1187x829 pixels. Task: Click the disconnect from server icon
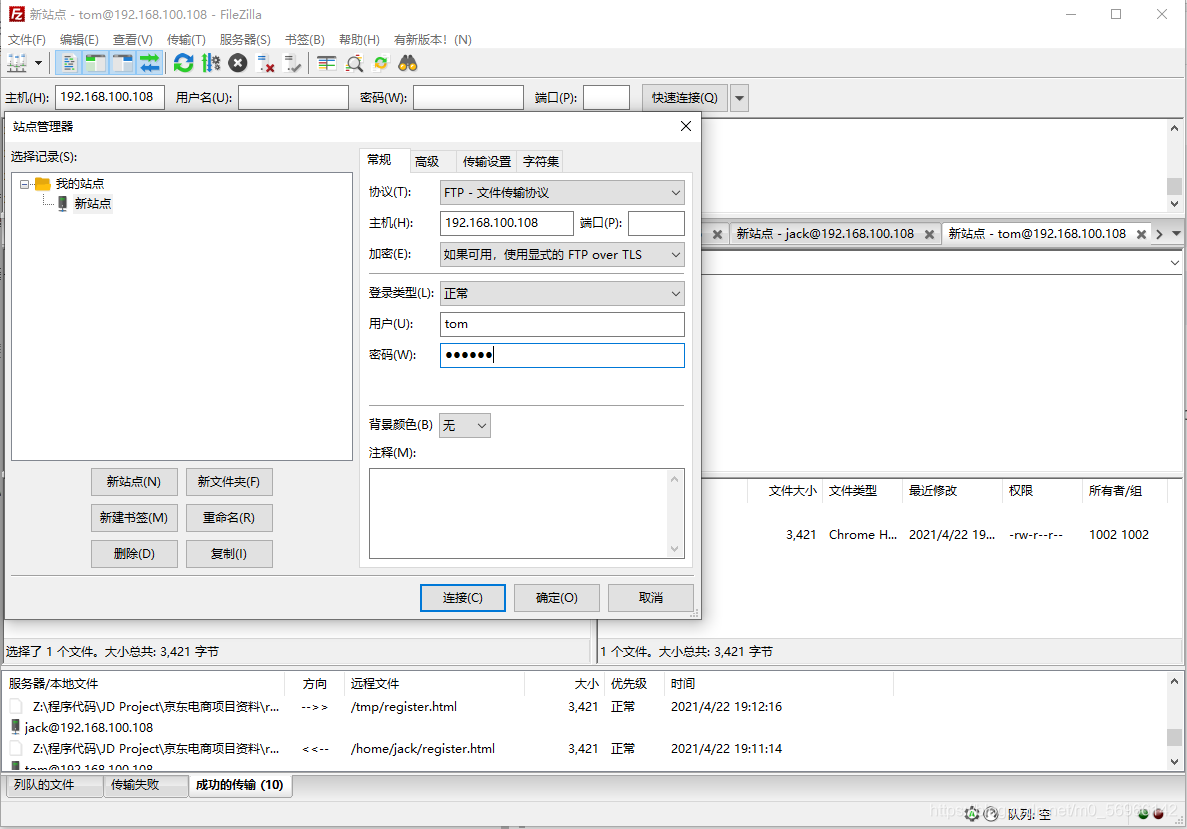pyautogui.click(x=265, y=64)
